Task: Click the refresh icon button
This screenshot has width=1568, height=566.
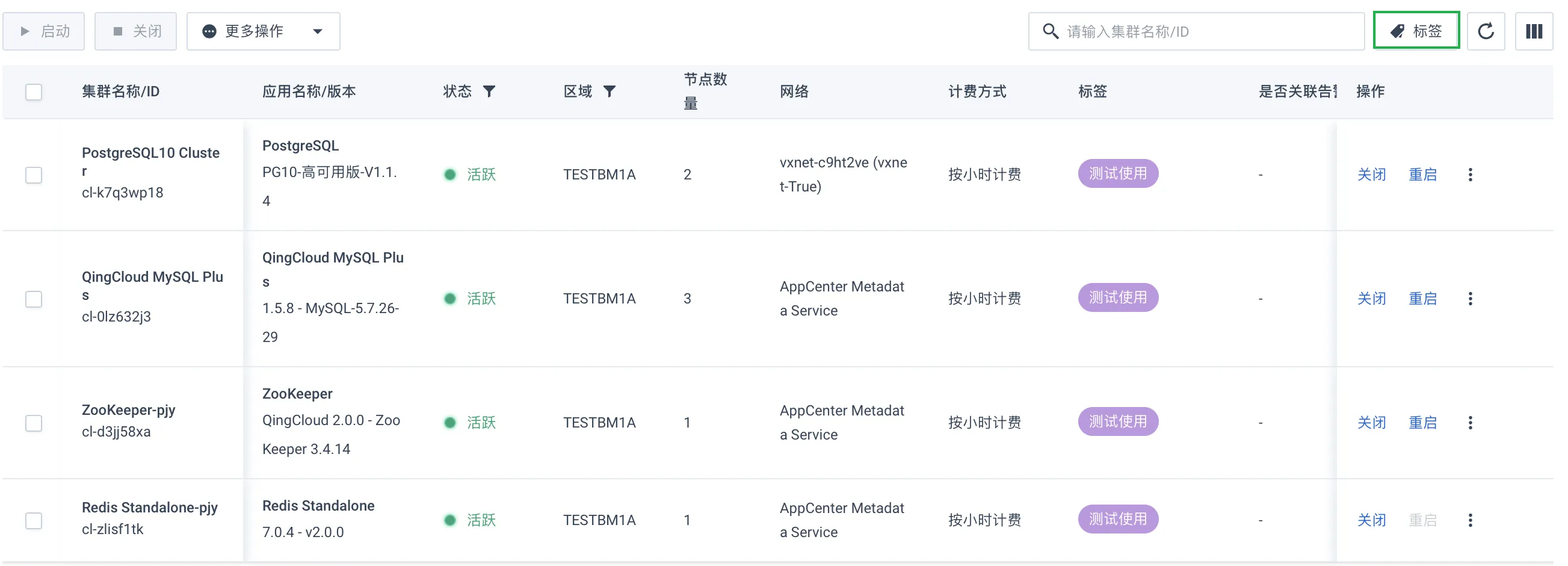Action: (1485, 31)
